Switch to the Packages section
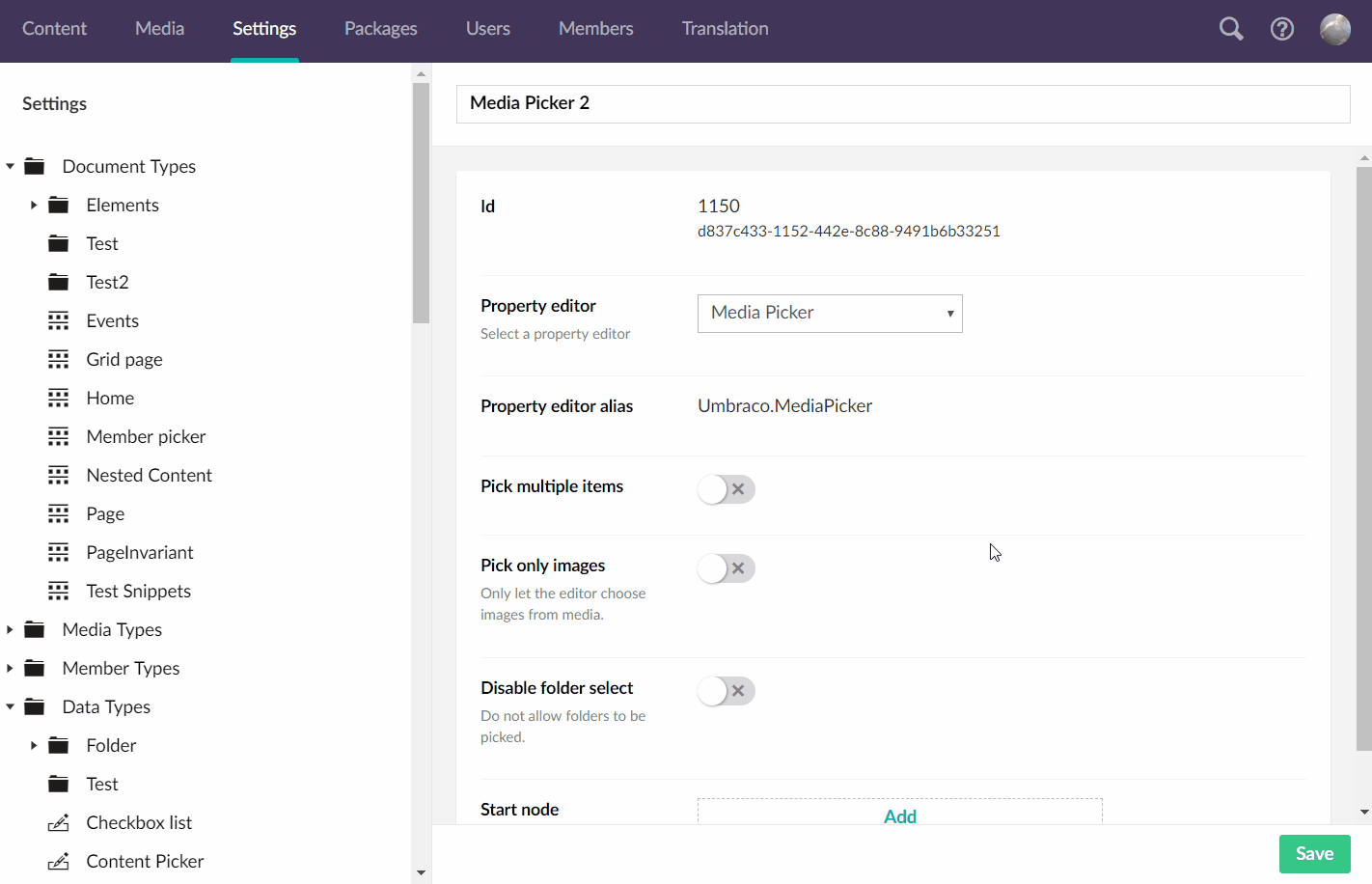 [x=380, y=28]
